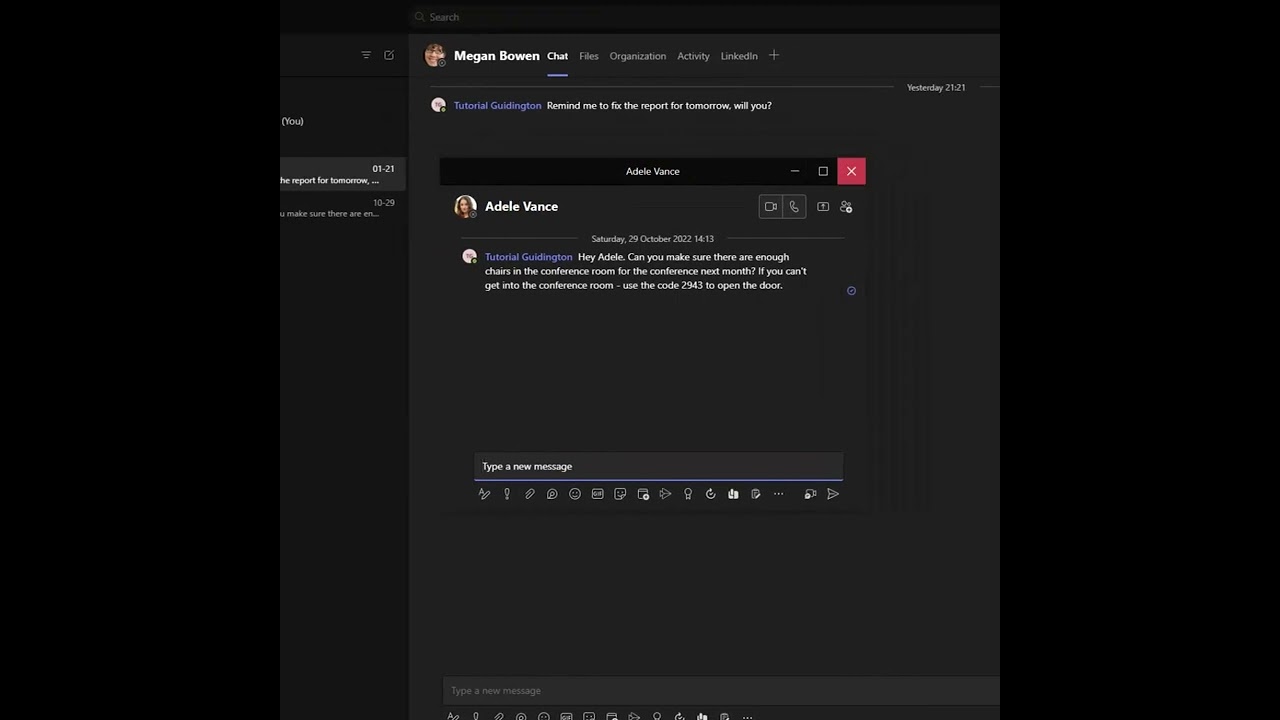Open the Praise badge icon

(688, 494)
